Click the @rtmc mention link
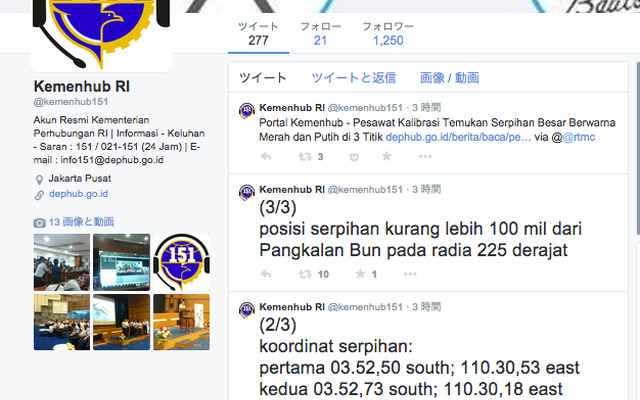This screenshot has width=640, height=400. [x=578, y=137]
